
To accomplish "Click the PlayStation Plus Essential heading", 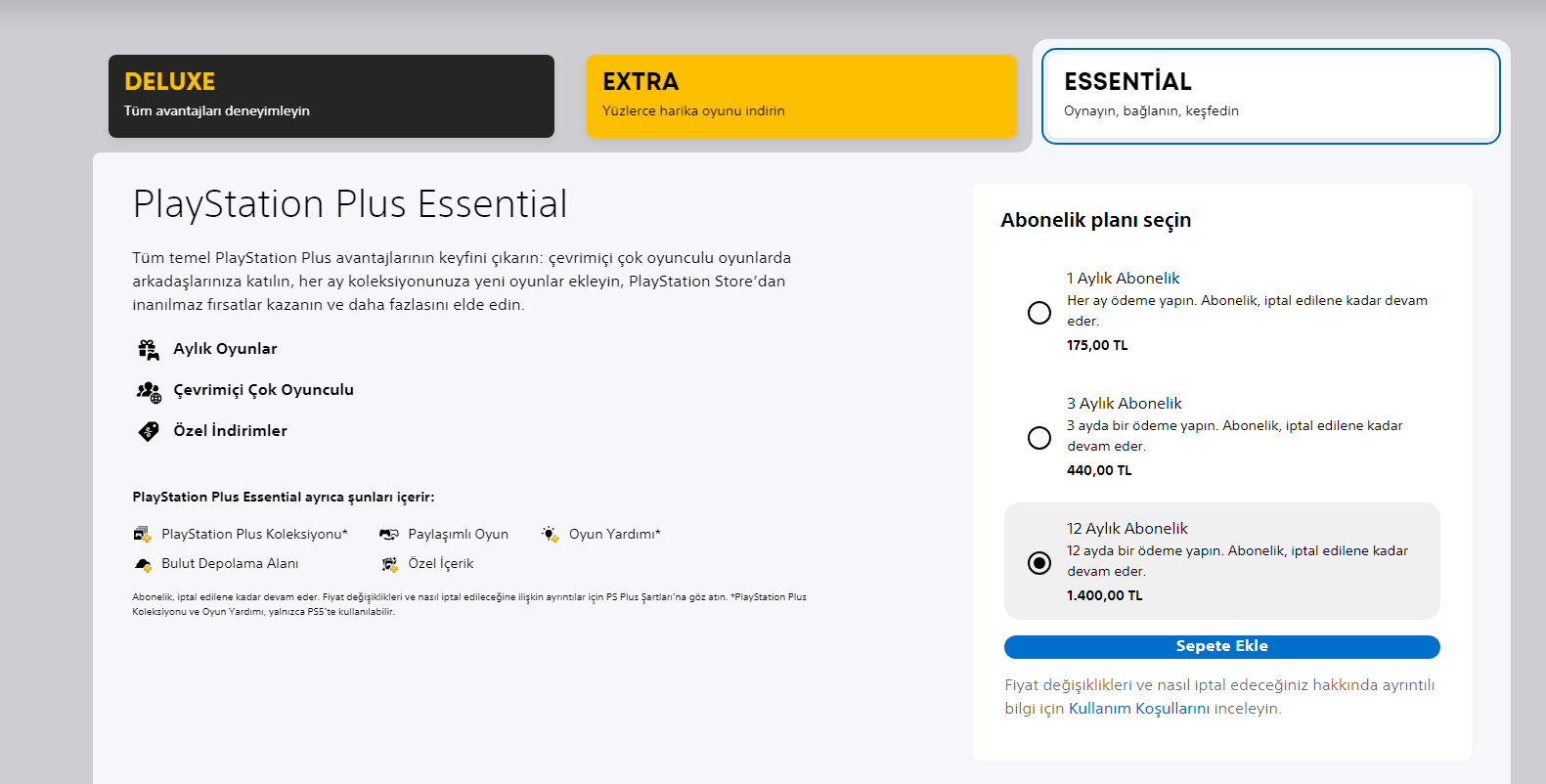I will point(350,204).
